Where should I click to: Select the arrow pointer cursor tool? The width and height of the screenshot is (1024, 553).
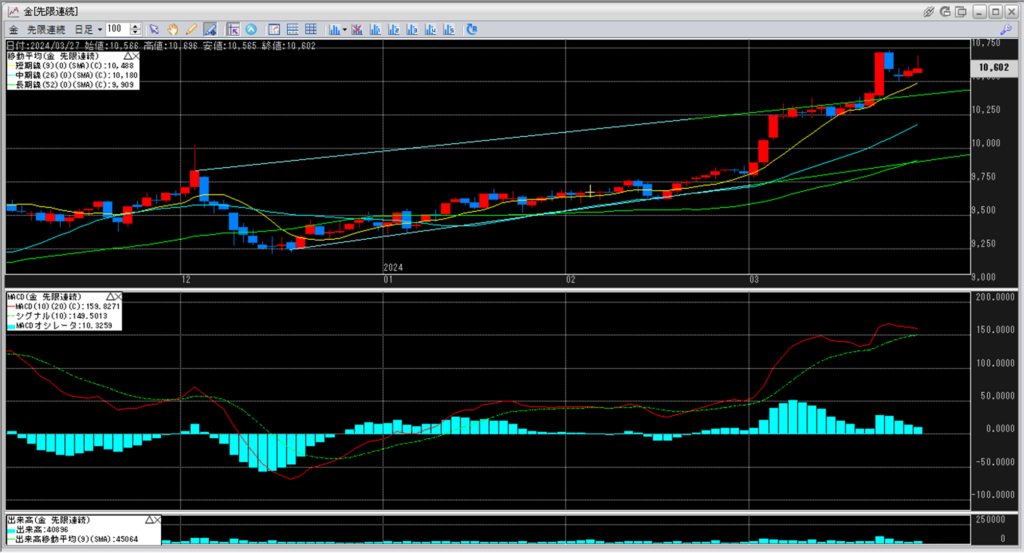153,29
